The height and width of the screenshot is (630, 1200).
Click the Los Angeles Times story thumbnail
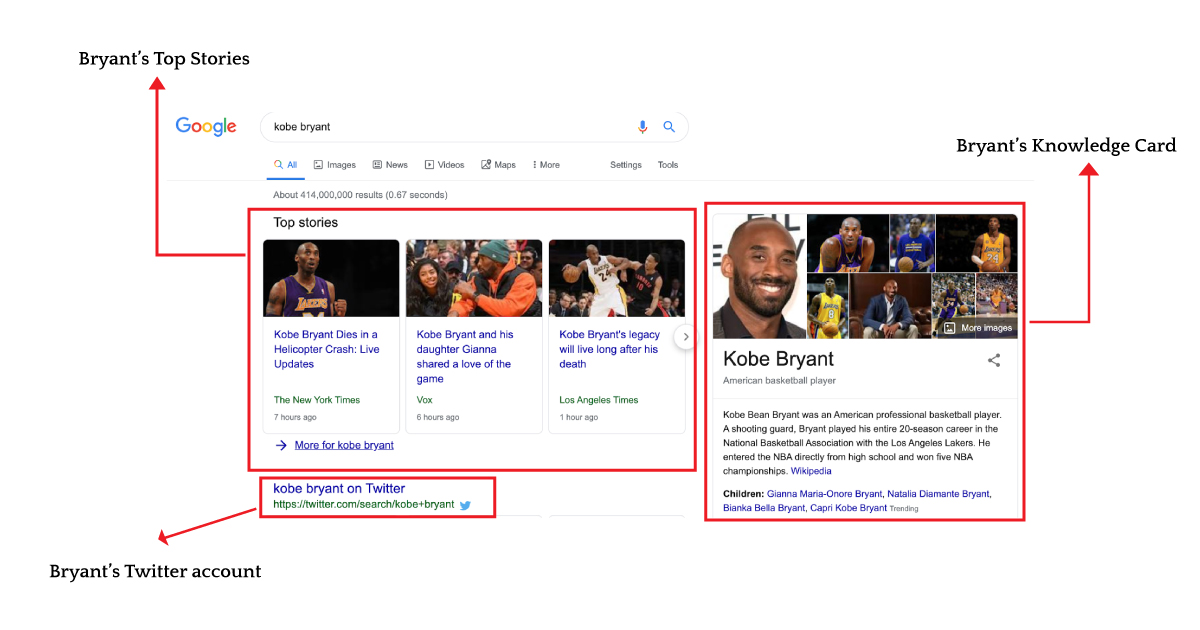point(617,278)
